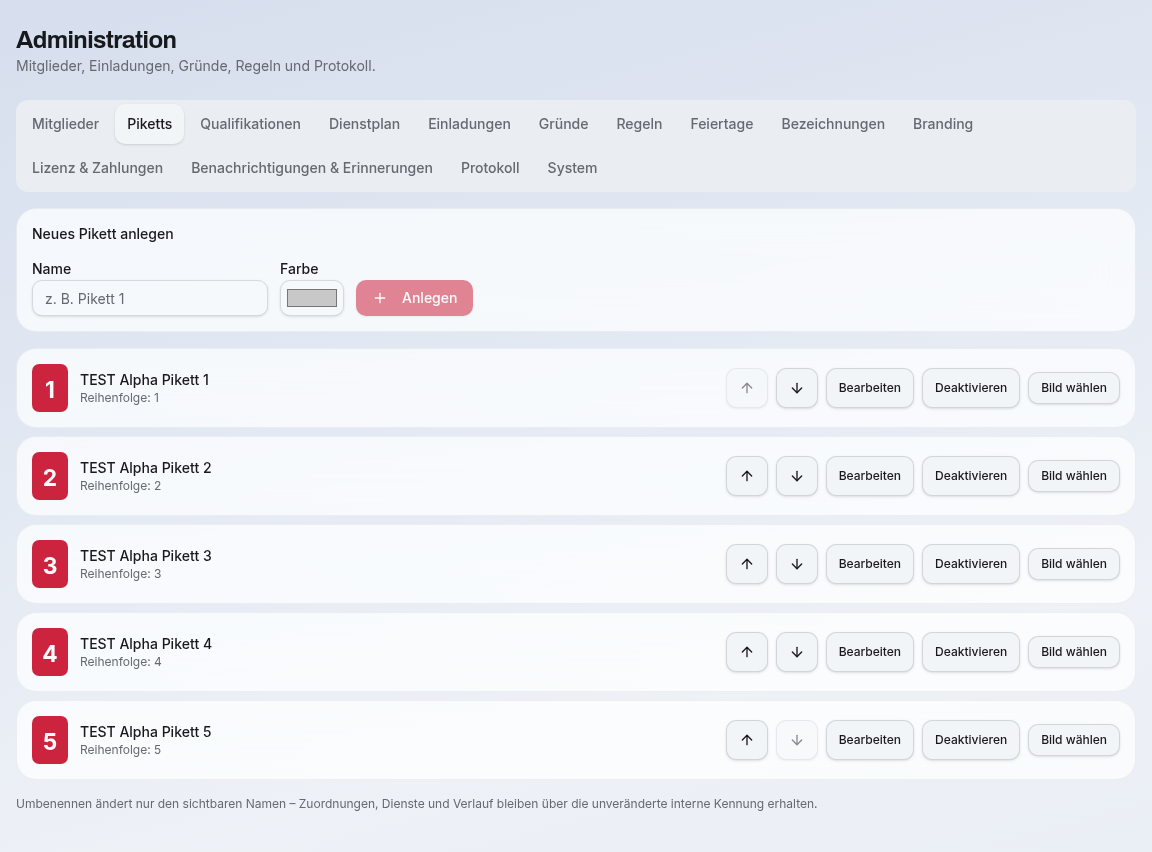Click the red number 1 badge
Screen dimensions: 1152x852
50,388
